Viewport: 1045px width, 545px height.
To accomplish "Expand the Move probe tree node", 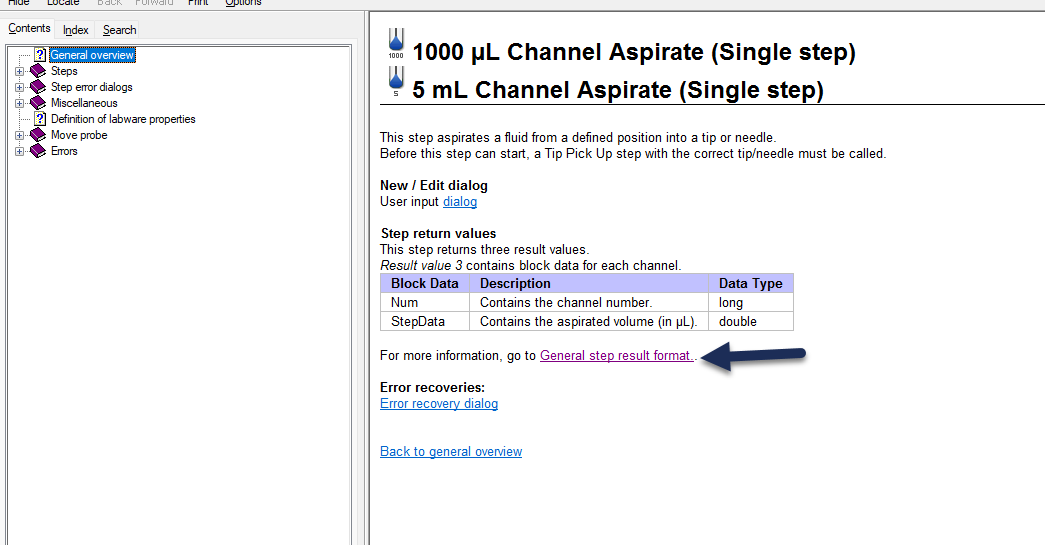I will [19, 135].
